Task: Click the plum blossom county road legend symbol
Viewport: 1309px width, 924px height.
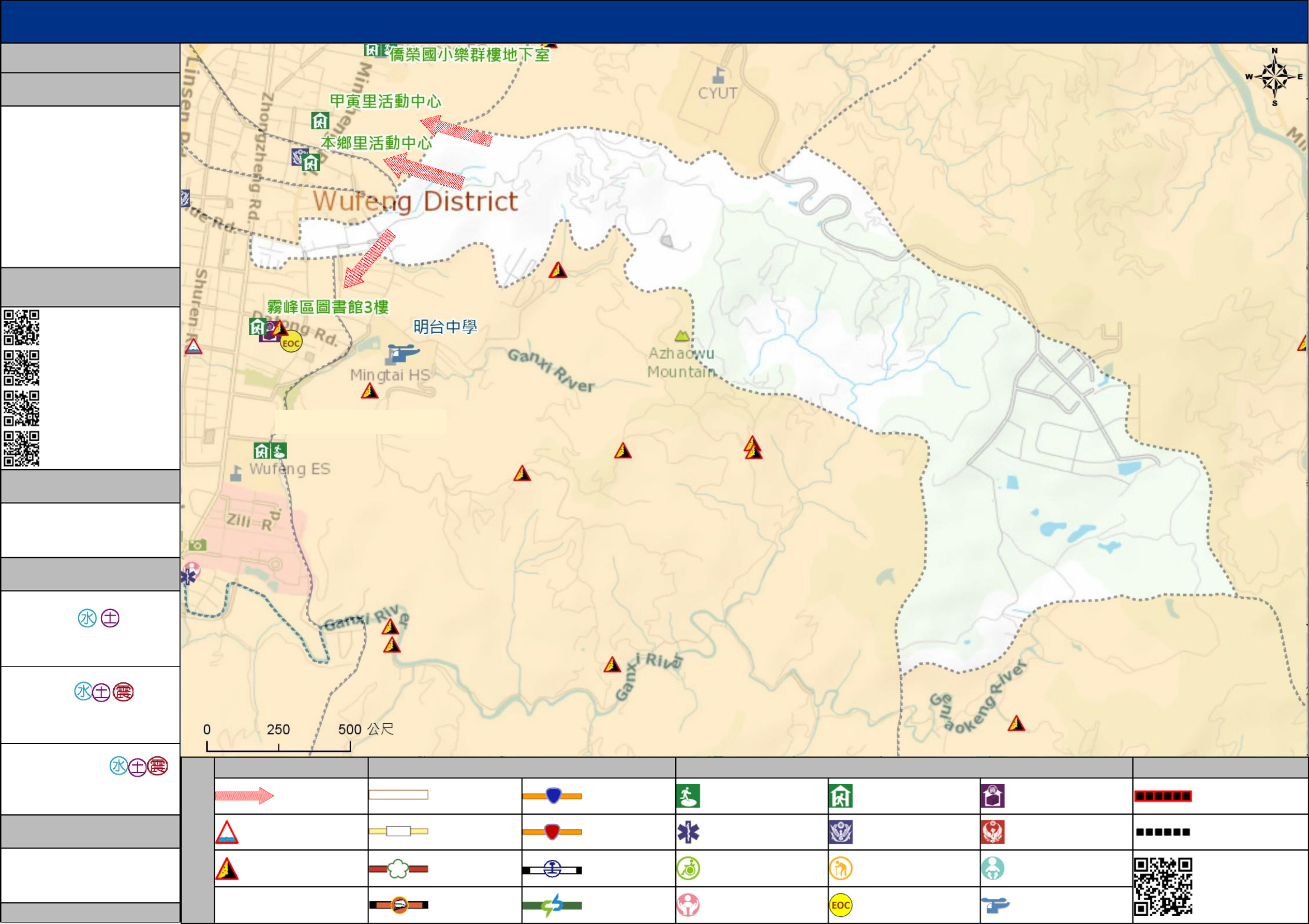Action: [x=398, y=869]
